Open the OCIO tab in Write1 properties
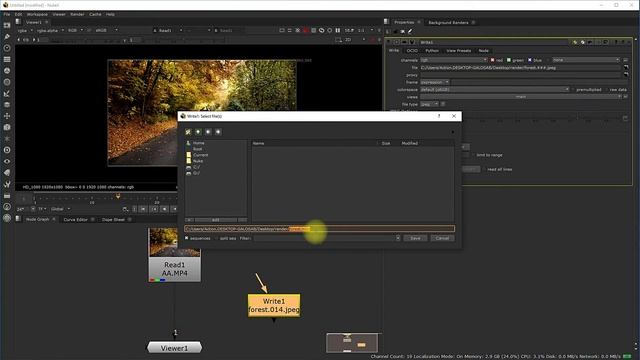The height and width of the screenshot is (360, 640). (412, 51)
